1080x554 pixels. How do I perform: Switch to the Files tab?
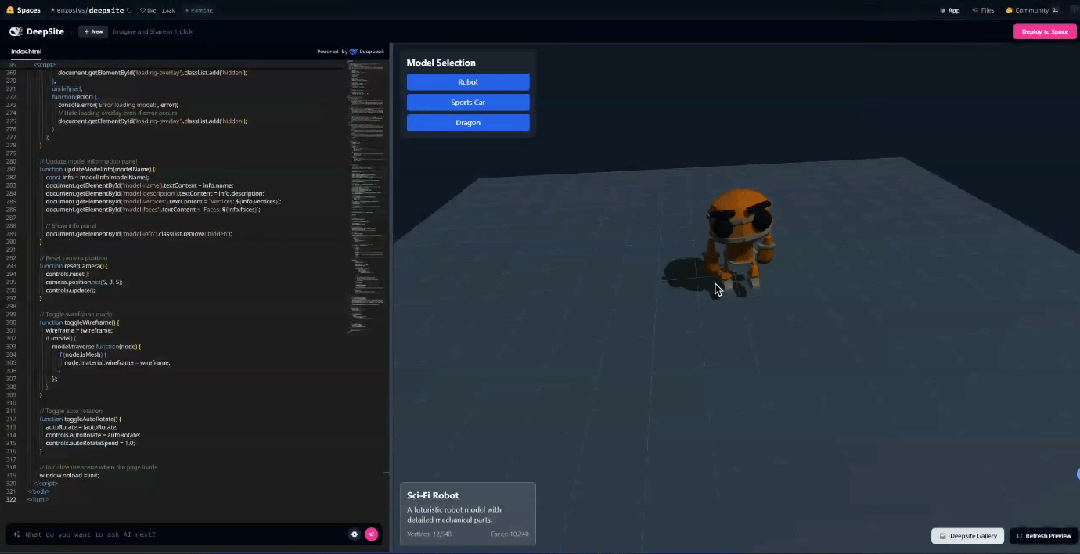(x=984, y=10)
